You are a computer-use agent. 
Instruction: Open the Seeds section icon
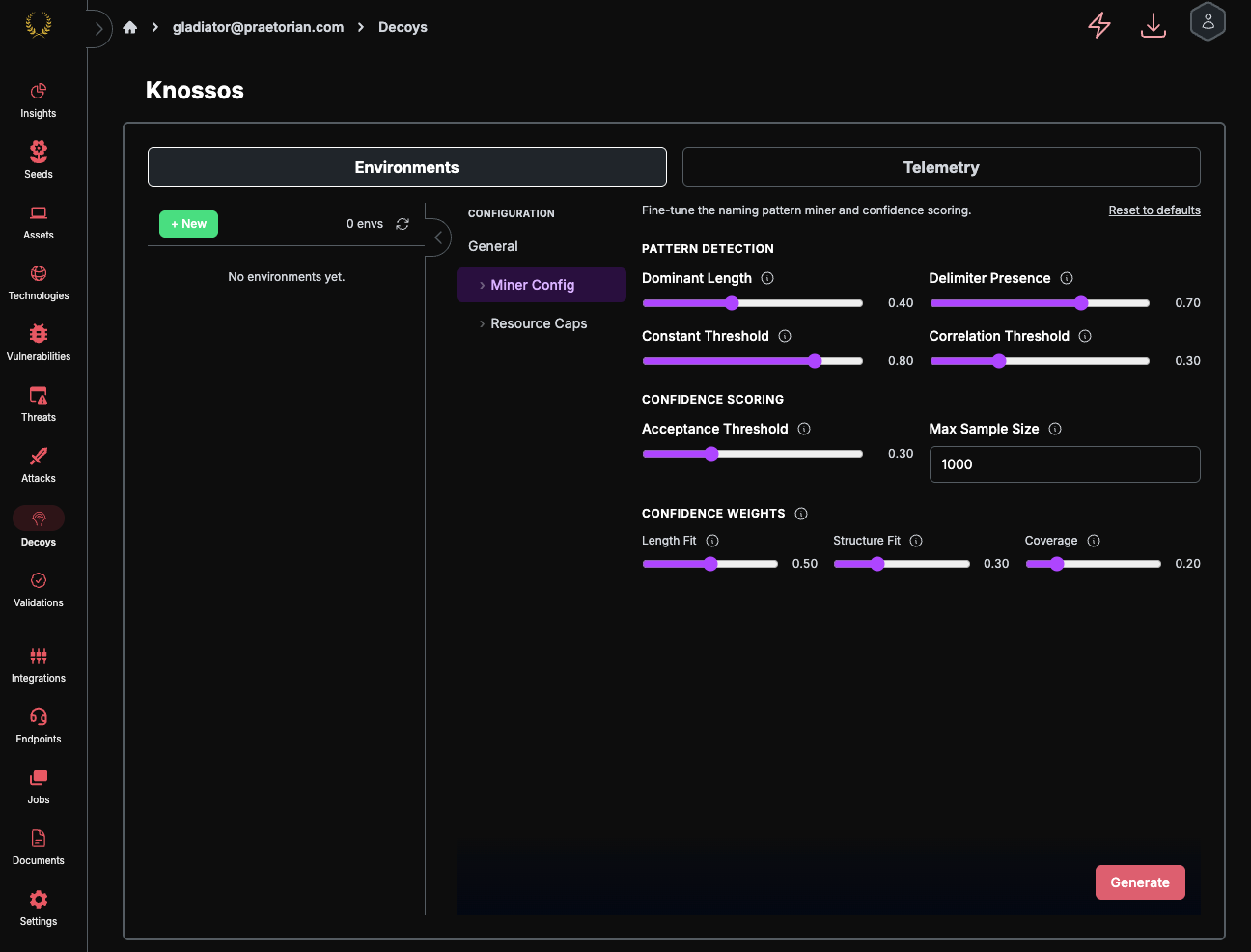[x=39, y=152]
